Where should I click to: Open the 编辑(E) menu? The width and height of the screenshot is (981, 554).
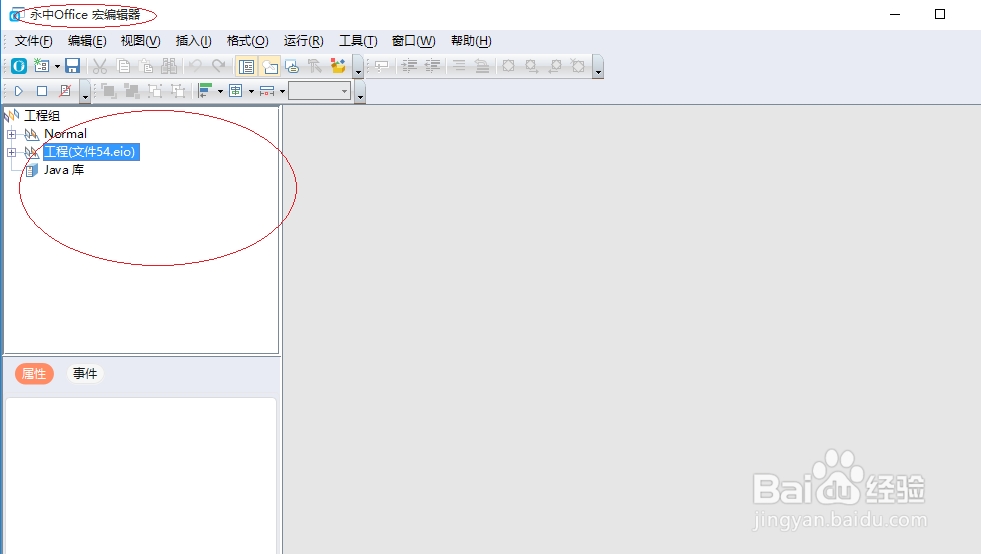point(87,41)
